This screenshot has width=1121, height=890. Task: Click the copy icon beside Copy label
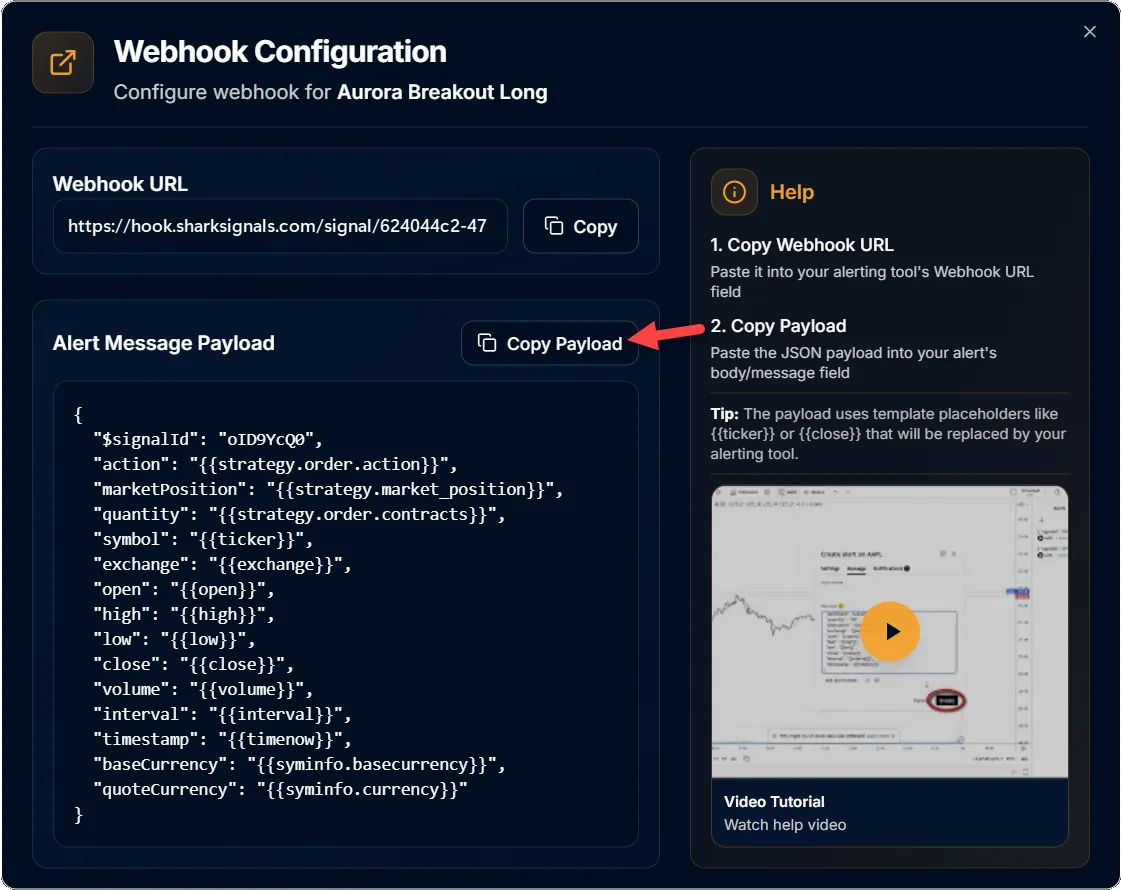[554, 226]
